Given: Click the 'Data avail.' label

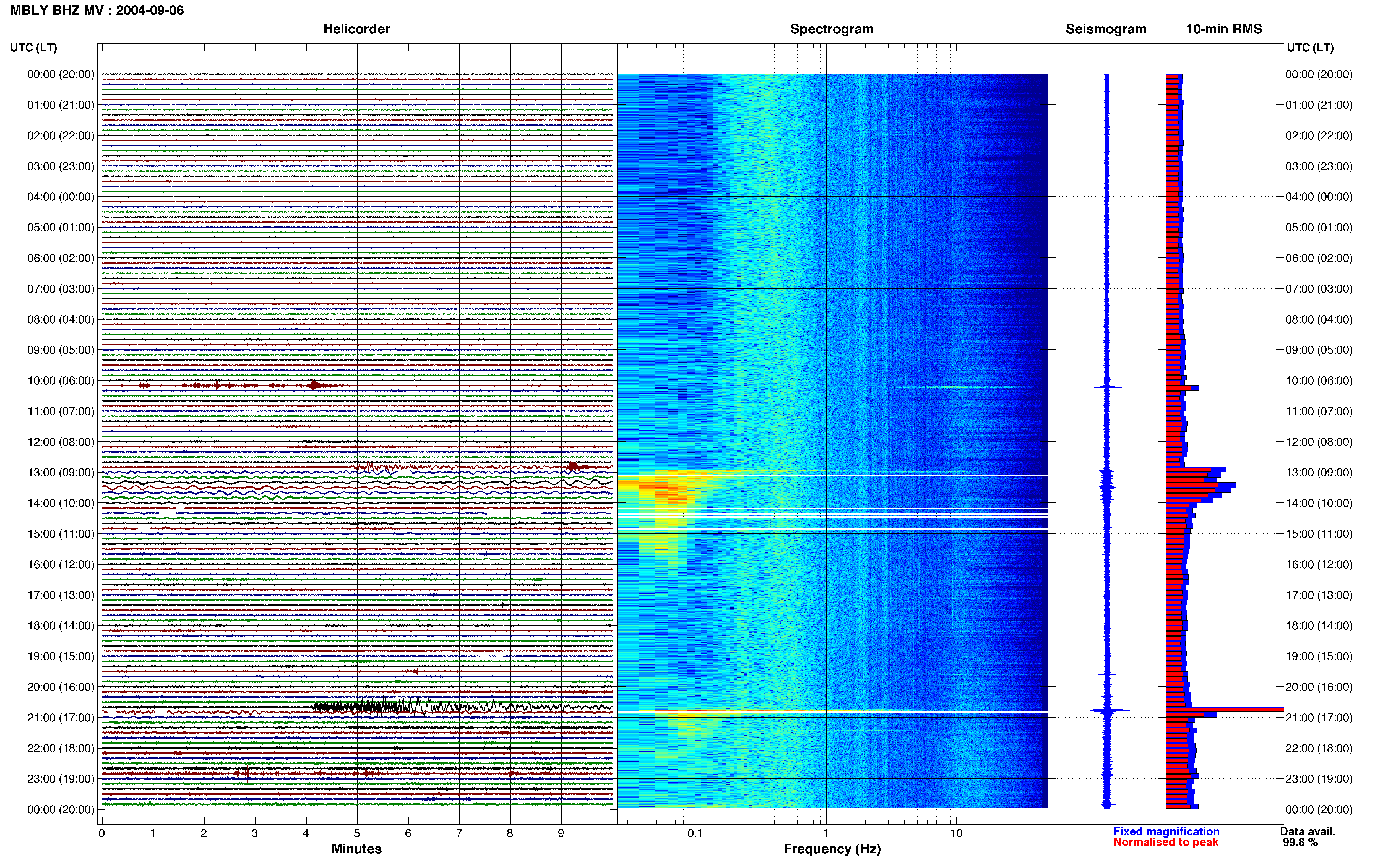Looking at the screenshot, I should [1308, 831].
